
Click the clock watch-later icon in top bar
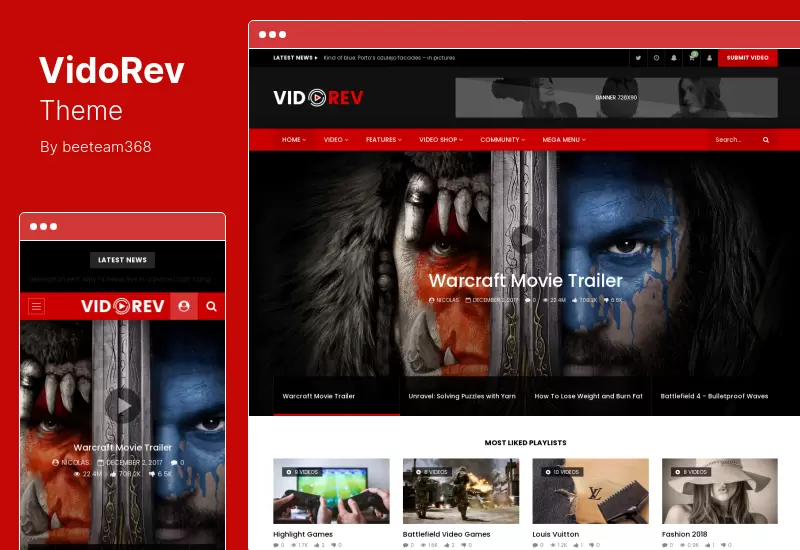tap(656, 58)
